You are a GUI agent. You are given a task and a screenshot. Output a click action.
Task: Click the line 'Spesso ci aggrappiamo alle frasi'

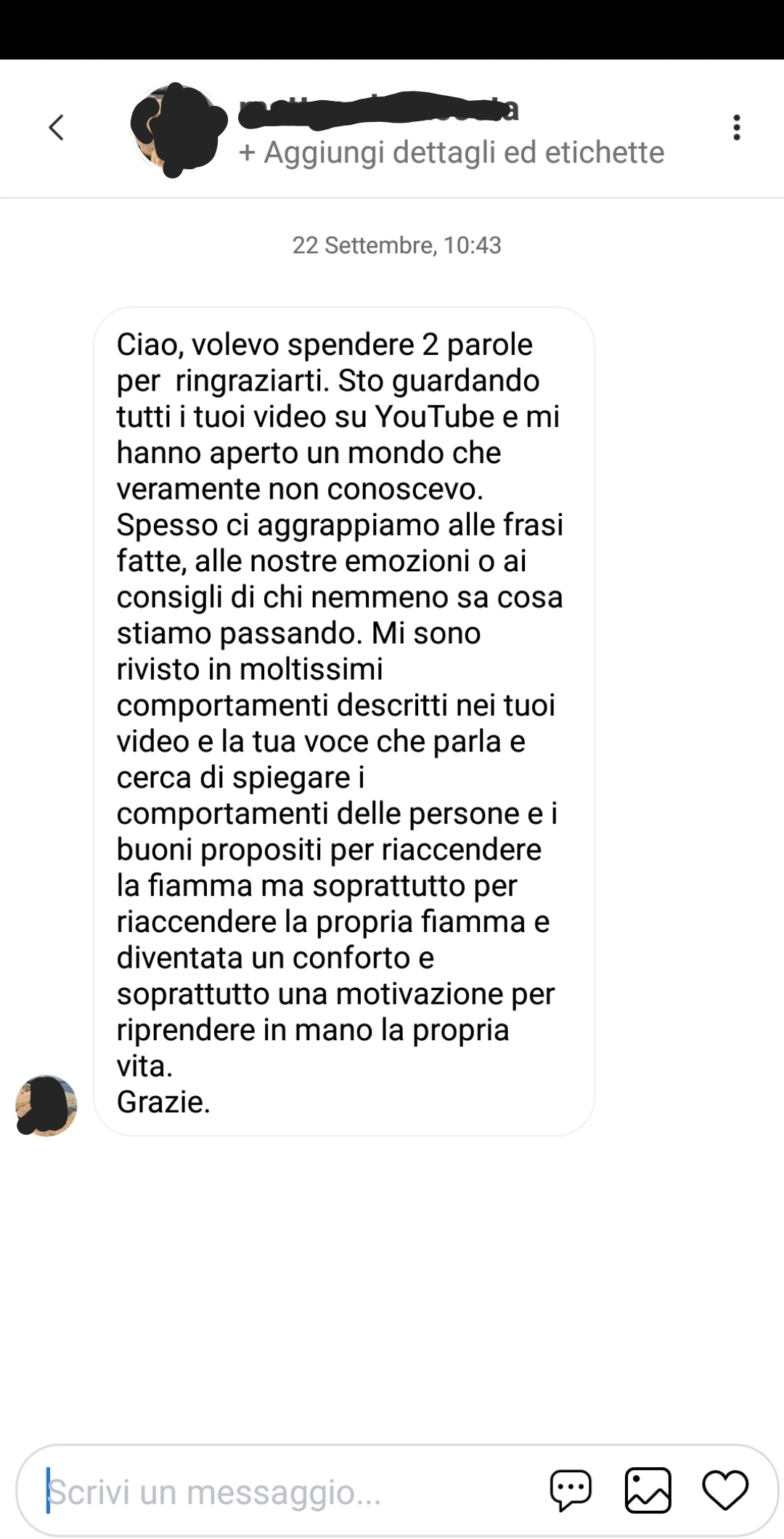[x=340, y=525]
